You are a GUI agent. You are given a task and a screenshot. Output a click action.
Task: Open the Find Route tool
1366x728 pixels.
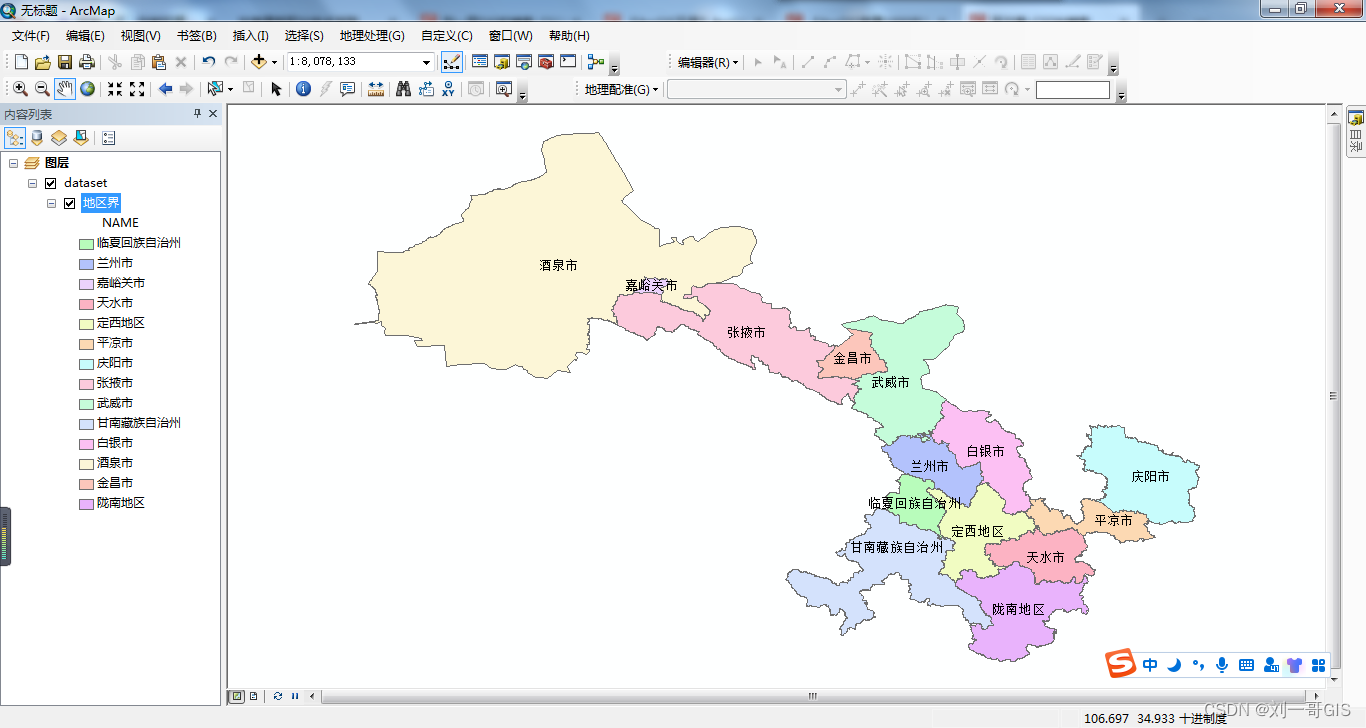point(426,89)
